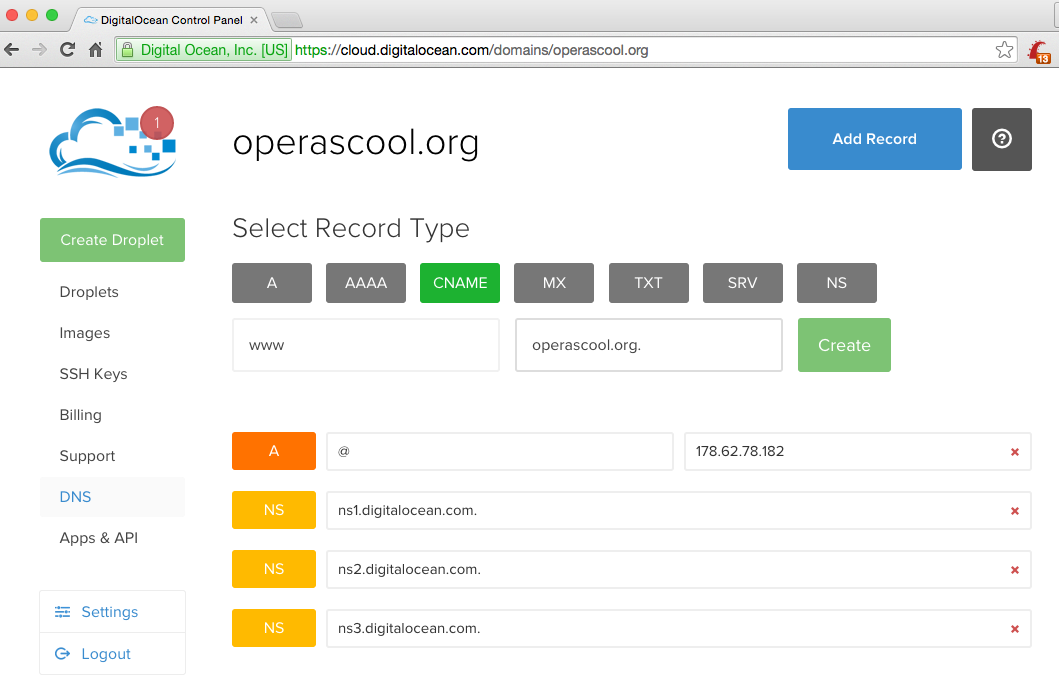1059x699 pixels.
Task: Click the SSL lock Digital Ocean, Inc. badge
Action: (x=205, y=50)
